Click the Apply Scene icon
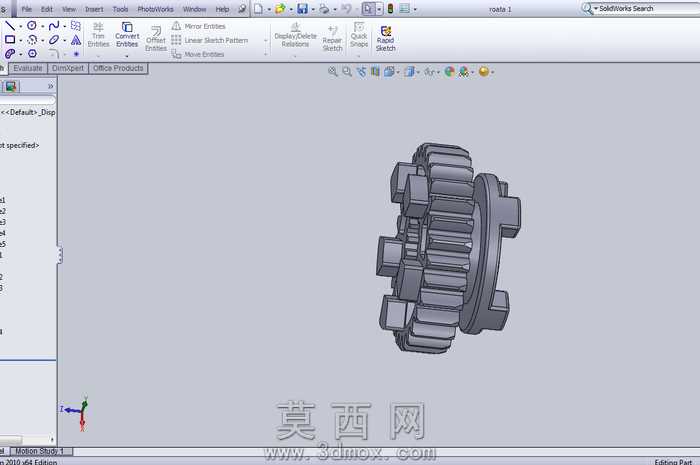Image resolution: width=700 pixels, height=465 pixels. (464, 71)
